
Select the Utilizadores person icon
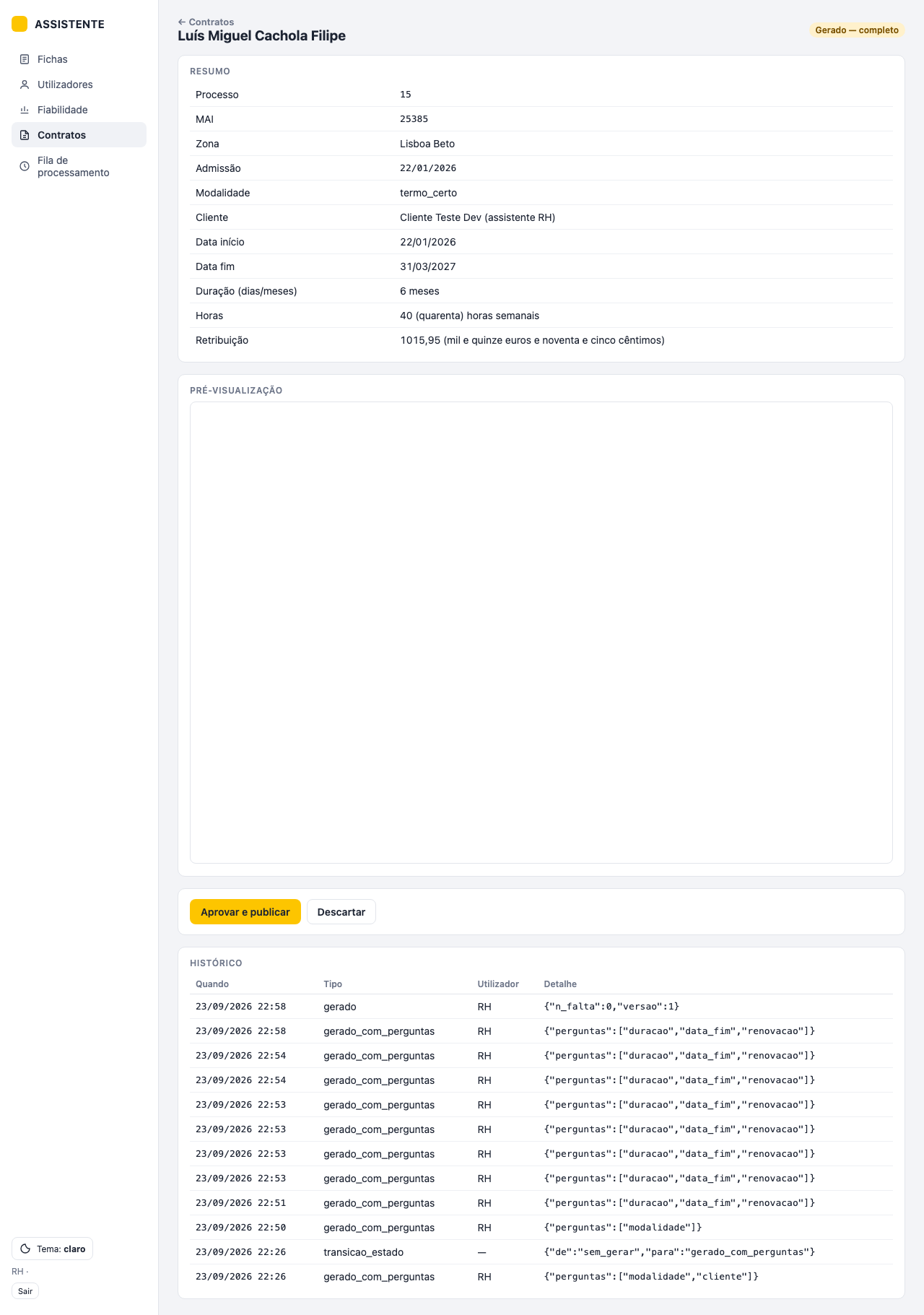pos(25,84)
